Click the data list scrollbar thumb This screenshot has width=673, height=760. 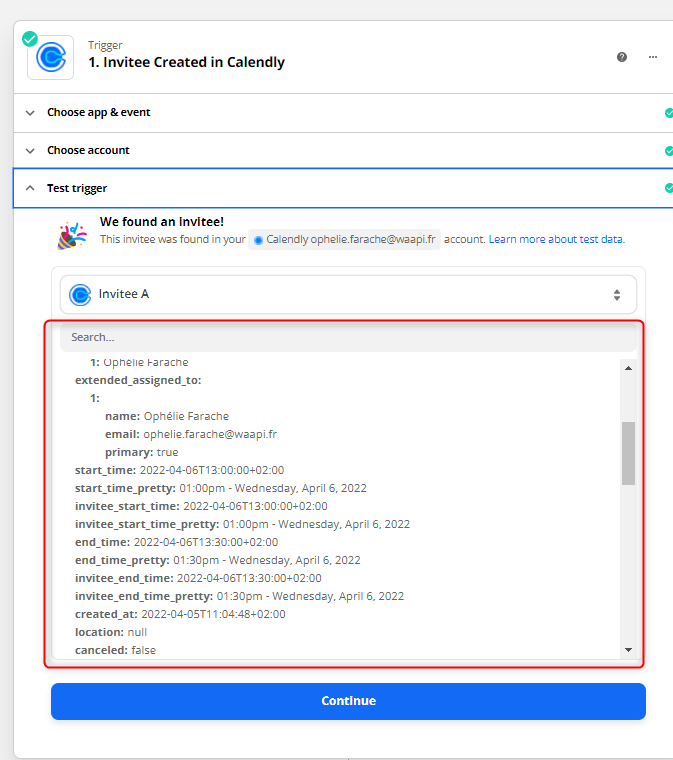tap(628, 453)
